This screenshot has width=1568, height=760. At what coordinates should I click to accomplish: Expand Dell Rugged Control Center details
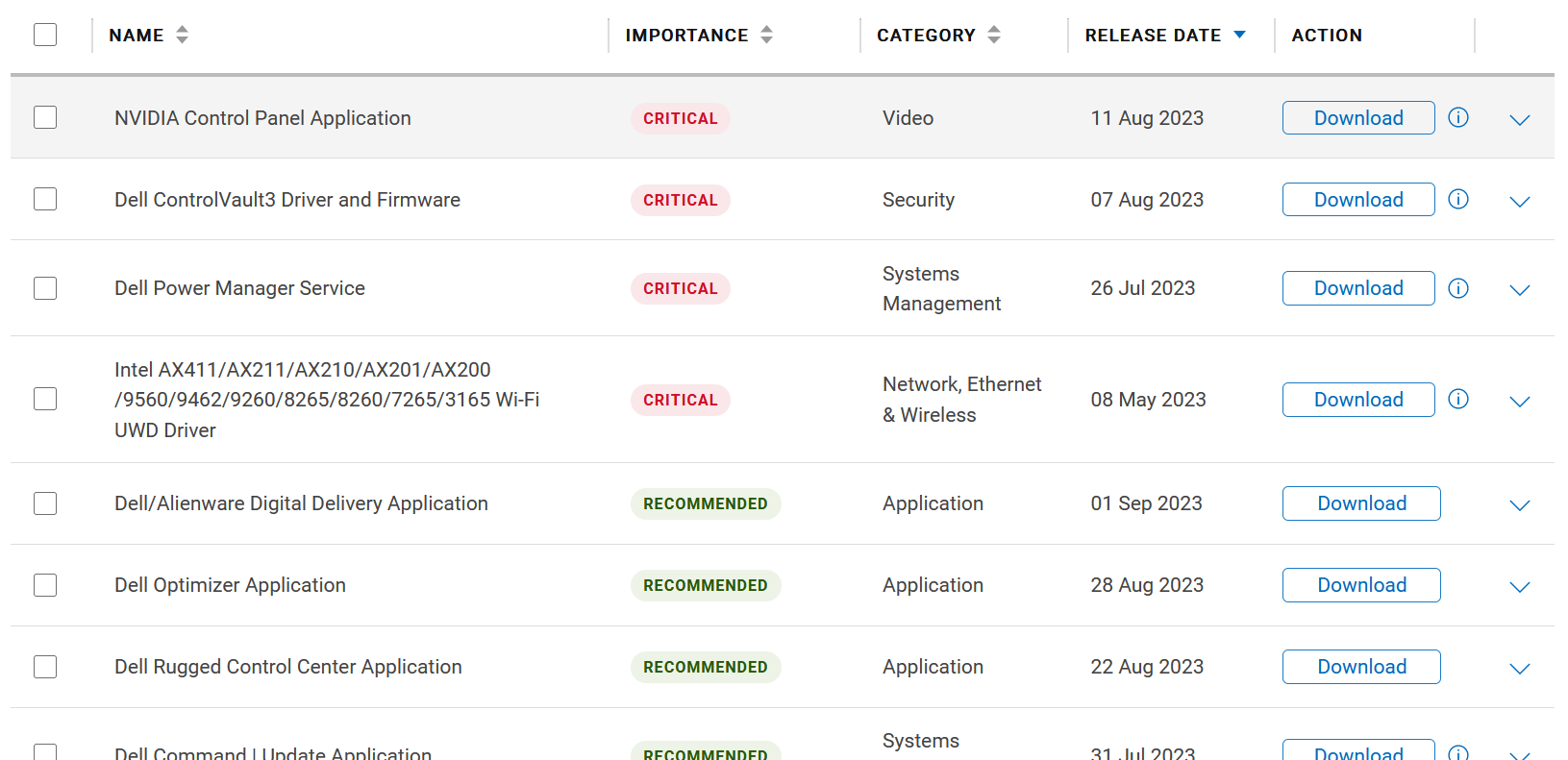[x=1519, y=669]
